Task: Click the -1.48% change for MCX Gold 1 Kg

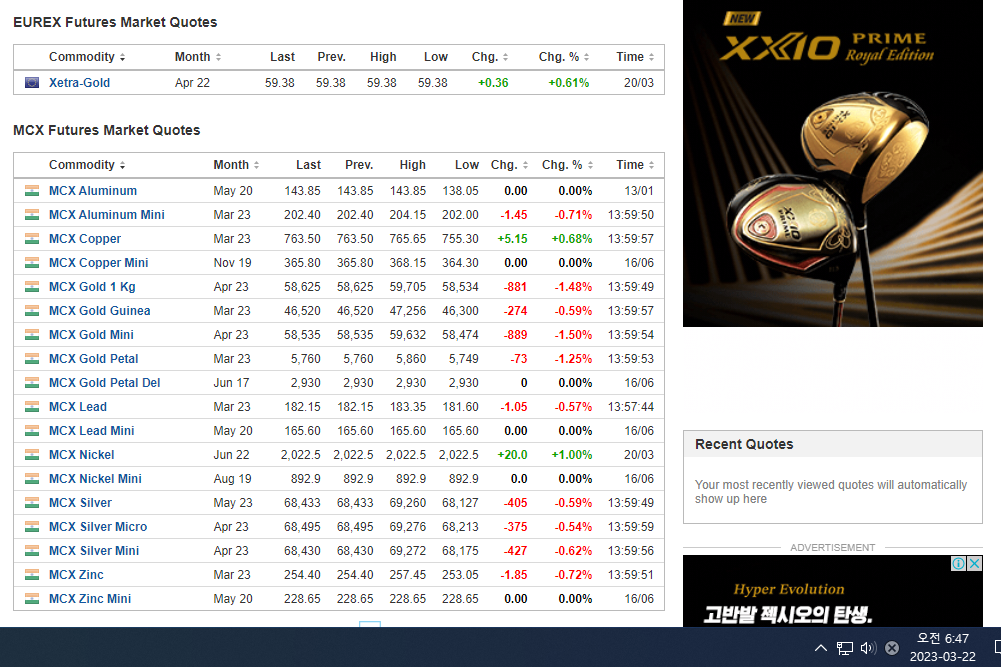Action: (x=573, y=287)
